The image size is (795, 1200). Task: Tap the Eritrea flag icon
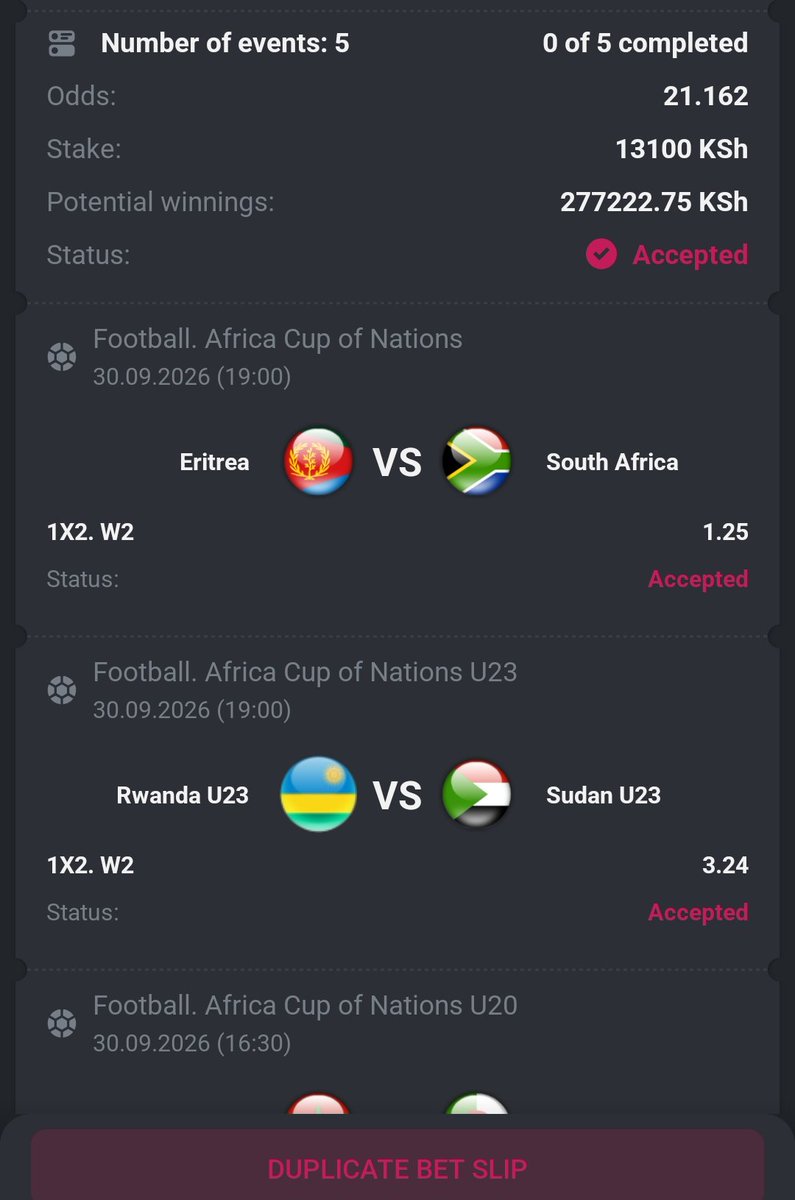318,462
